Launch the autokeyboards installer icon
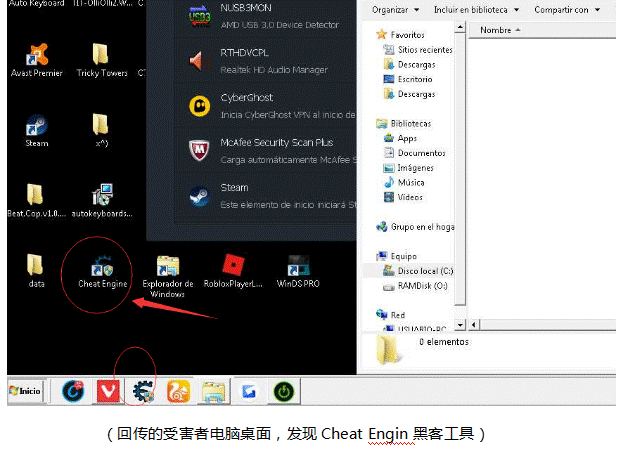This screenshot has width=623, height=456. pyautogui.click(x=102, y=201)
